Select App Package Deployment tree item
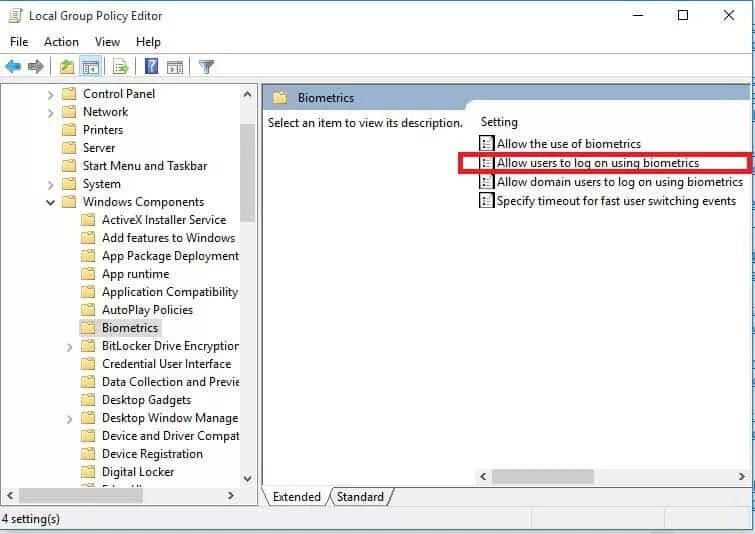 click(170, 256)
